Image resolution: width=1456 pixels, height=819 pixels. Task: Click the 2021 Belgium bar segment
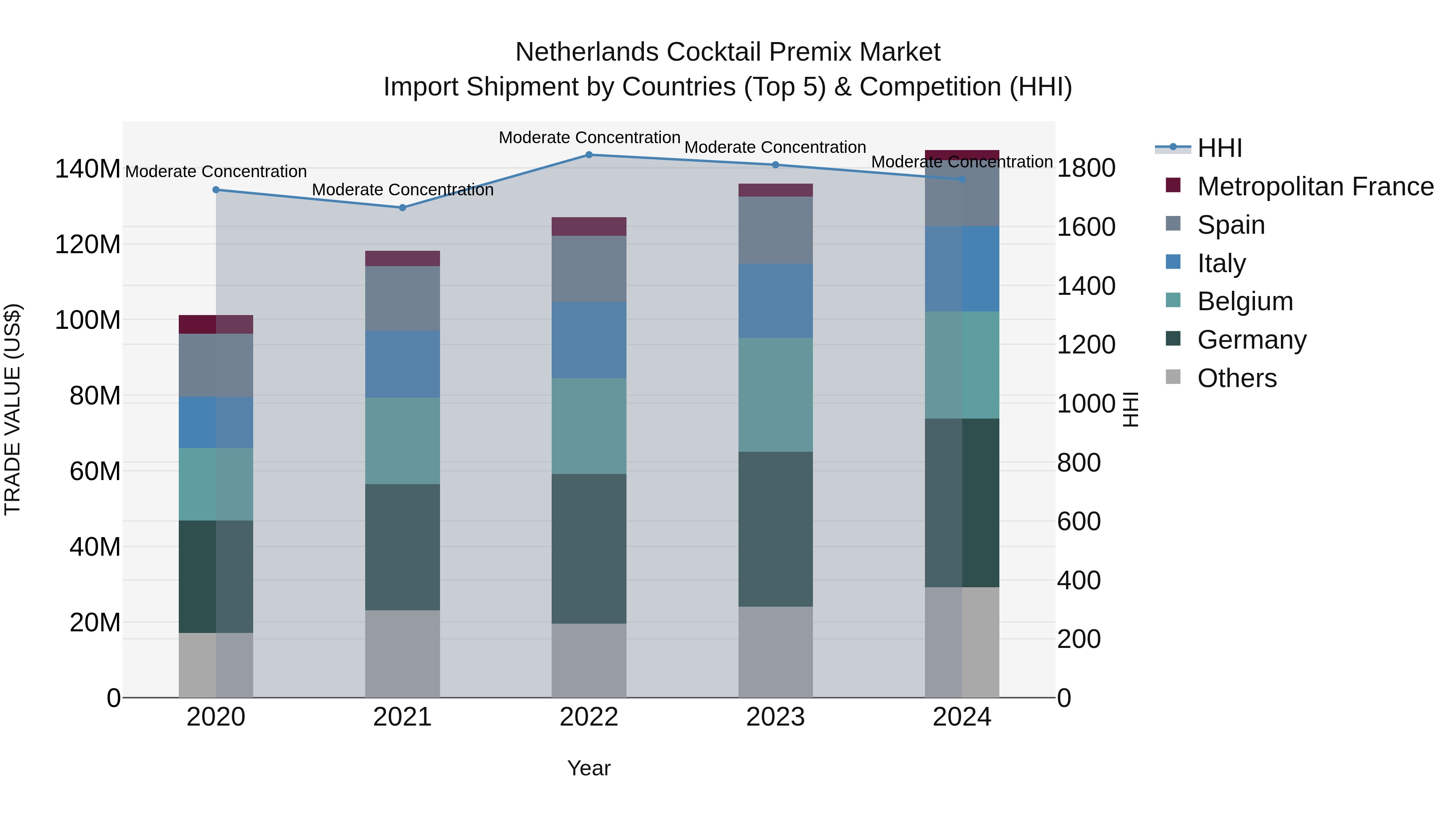[x=402, y=441]
